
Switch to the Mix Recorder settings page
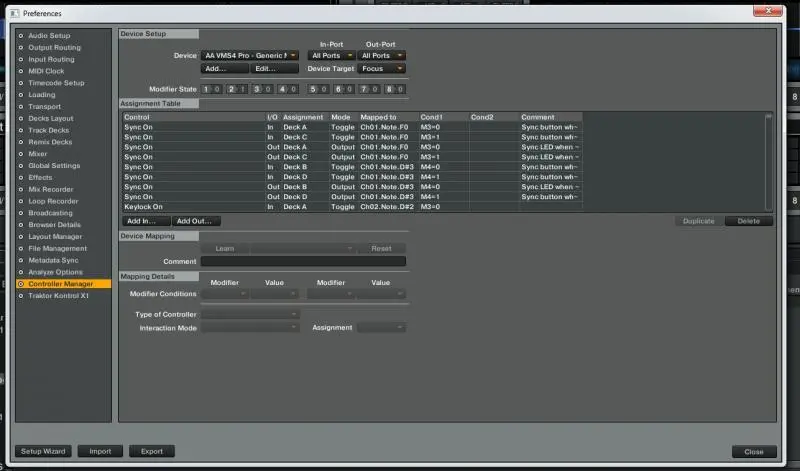(x=50, y=189)
